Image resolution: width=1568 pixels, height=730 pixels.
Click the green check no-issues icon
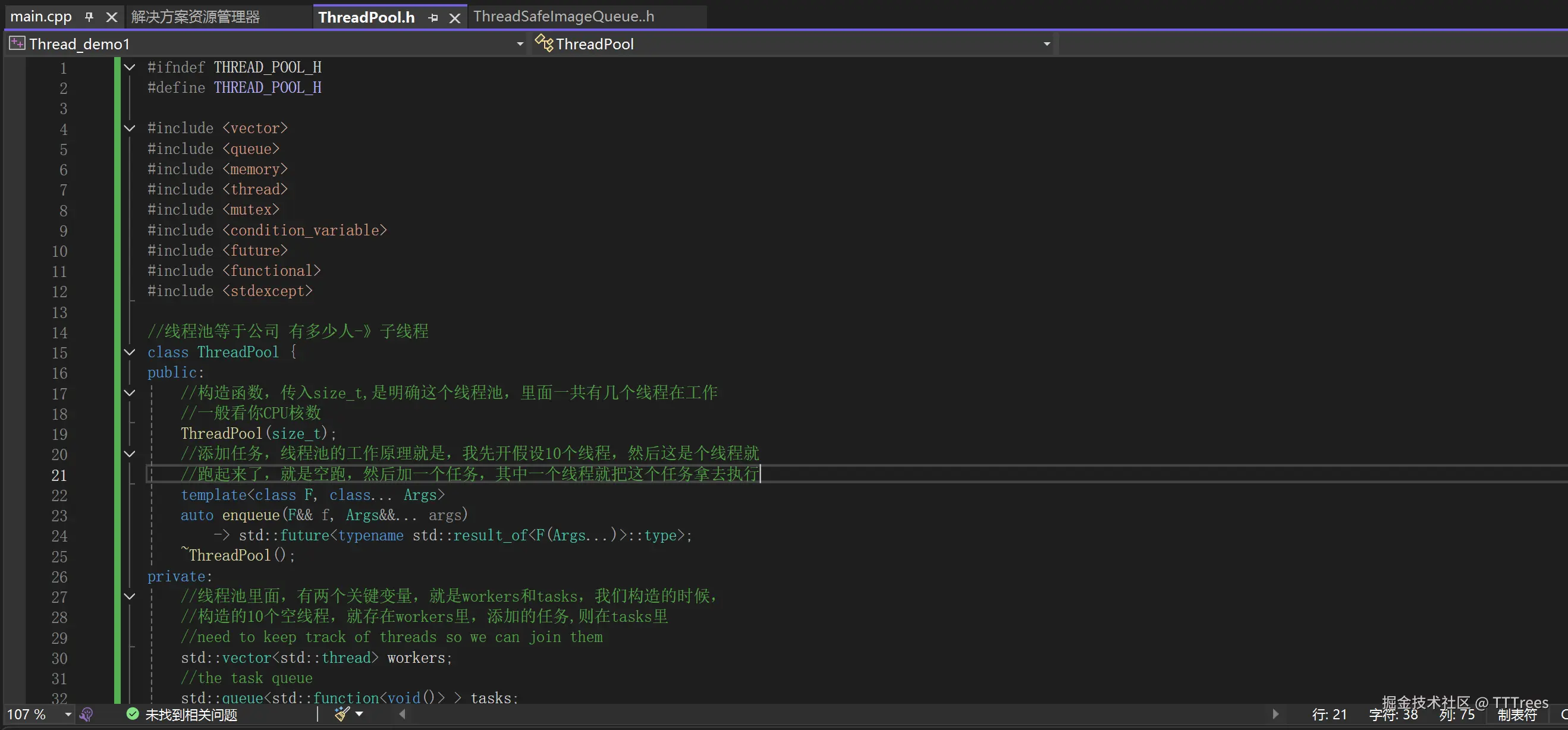(133, 713)
